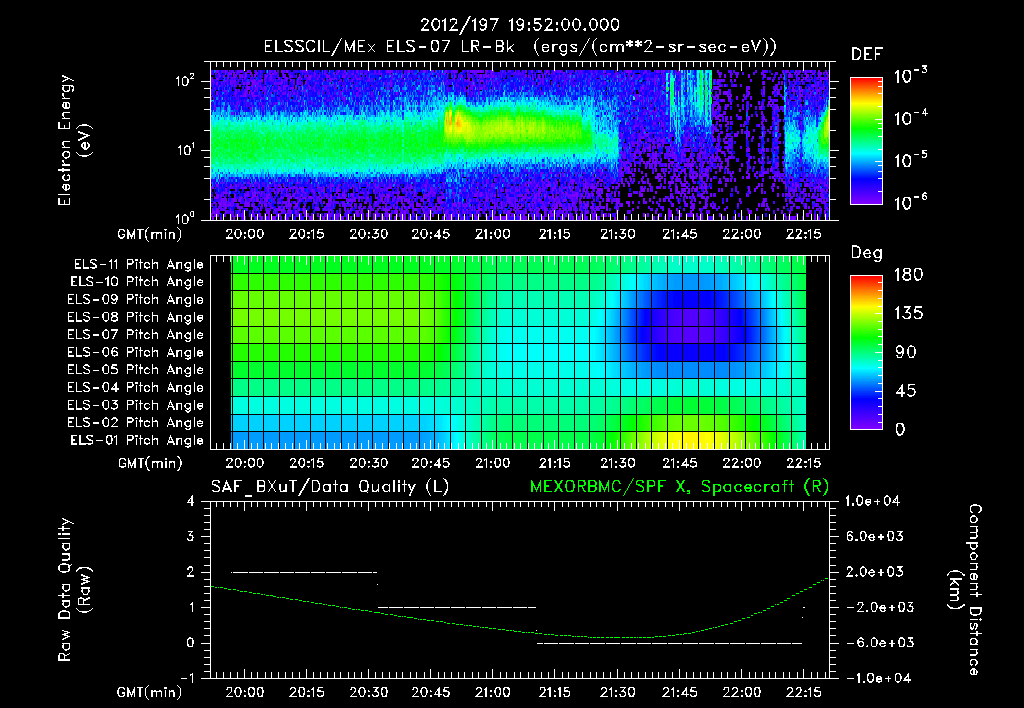The height and width of the screenshot is (708, 1024).
Task: Click the 2.0e+03 distance axis value
Action: tap(874, 572)
